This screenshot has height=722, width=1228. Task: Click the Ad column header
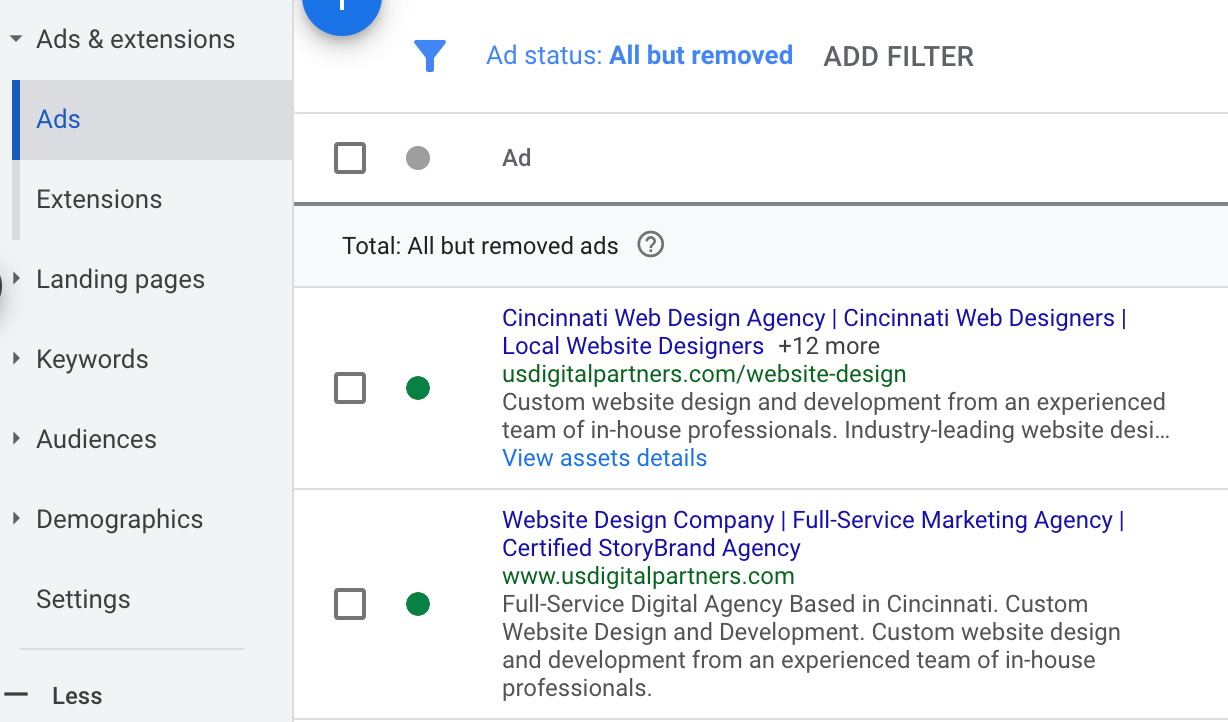(516, 158)
